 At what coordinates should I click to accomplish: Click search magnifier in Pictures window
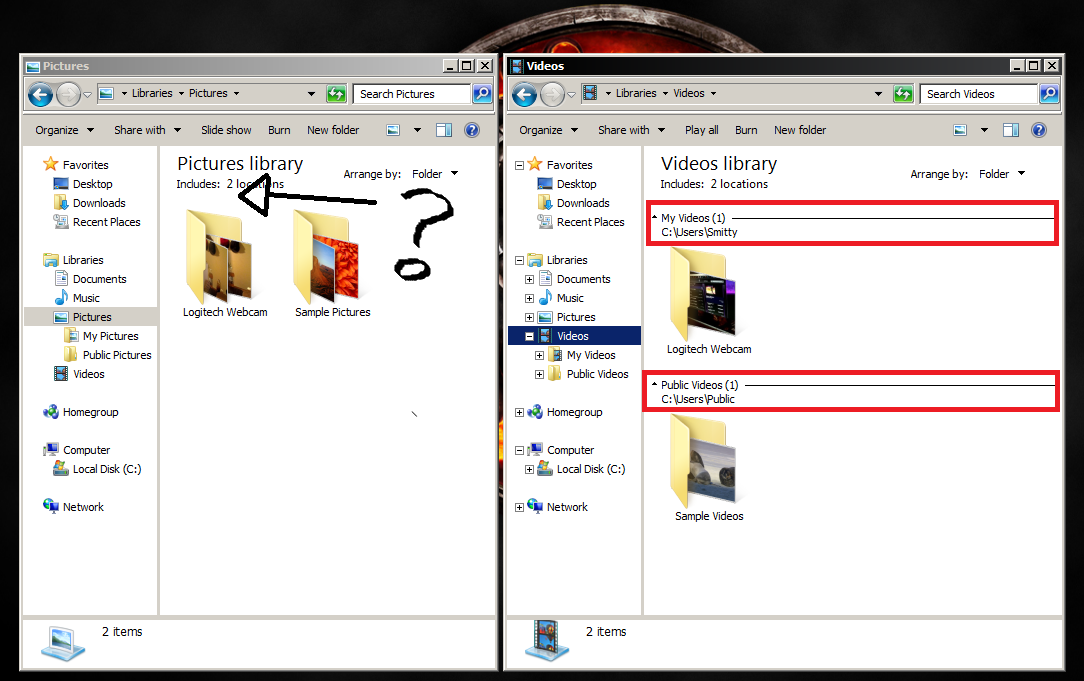482,93
